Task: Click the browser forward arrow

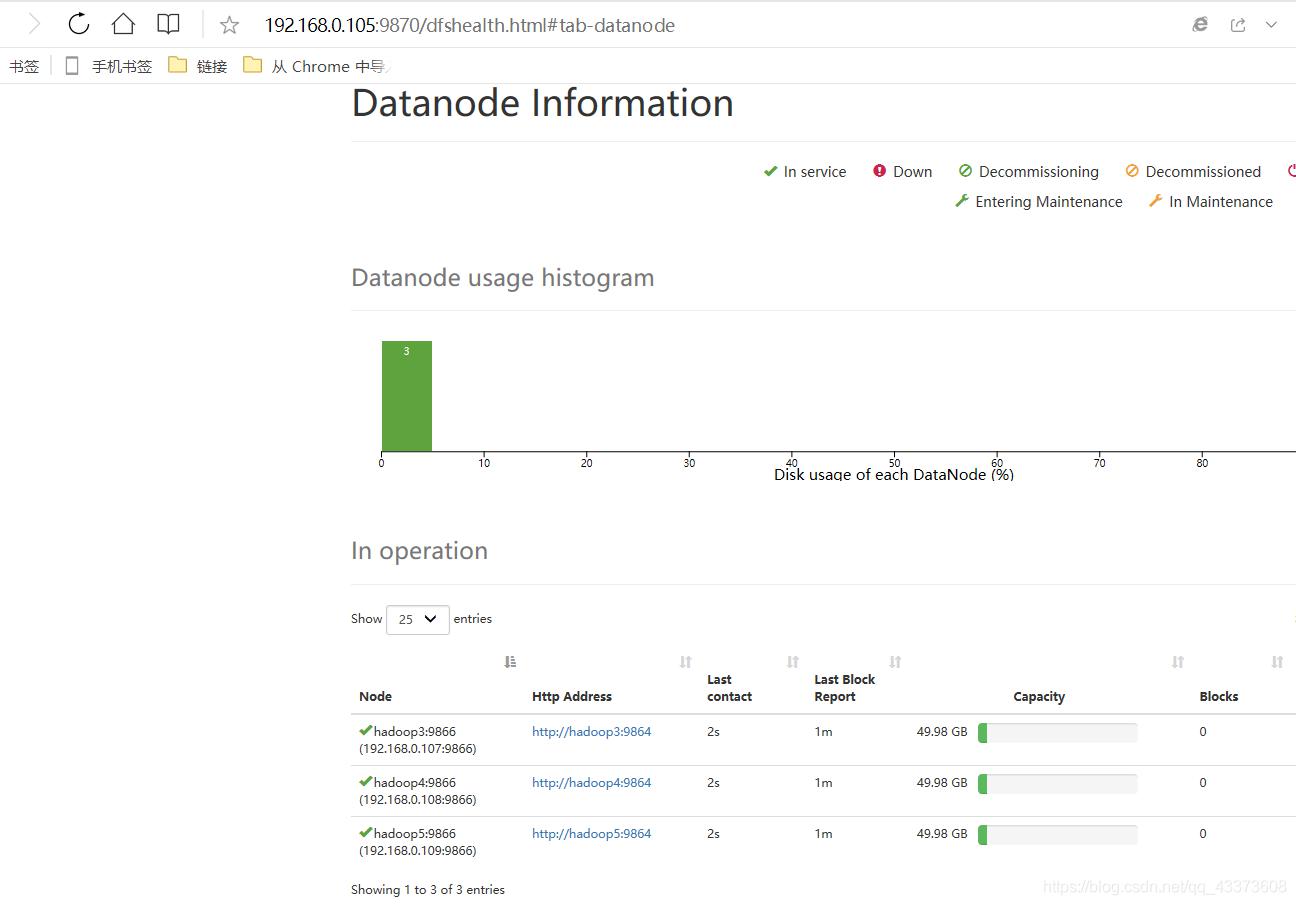Action: tap(34, 24)
